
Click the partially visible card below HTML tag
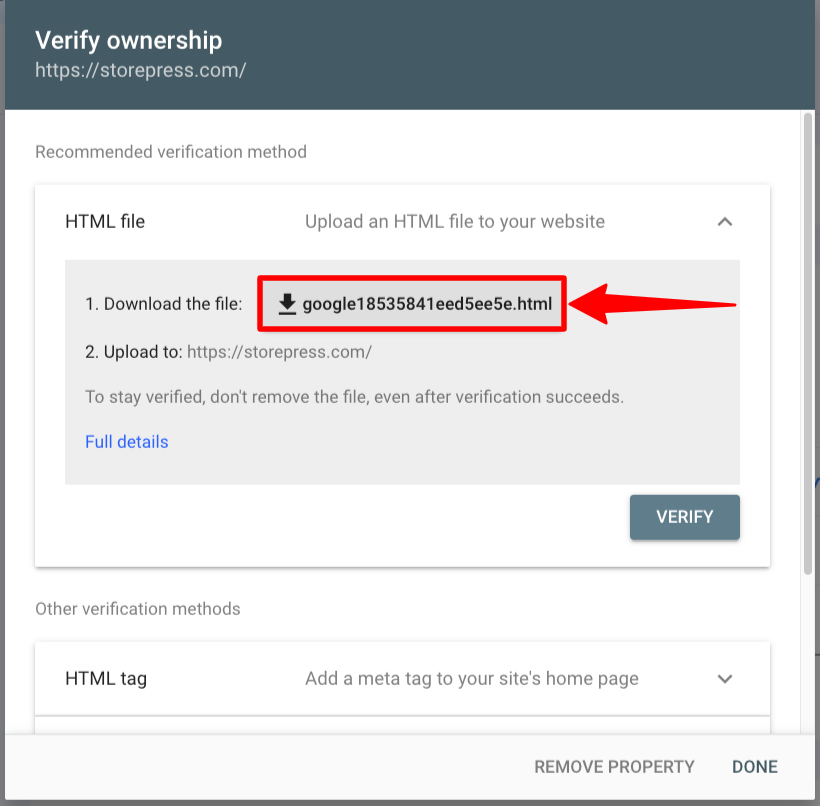pyautogui.click(x=402, y=725)
